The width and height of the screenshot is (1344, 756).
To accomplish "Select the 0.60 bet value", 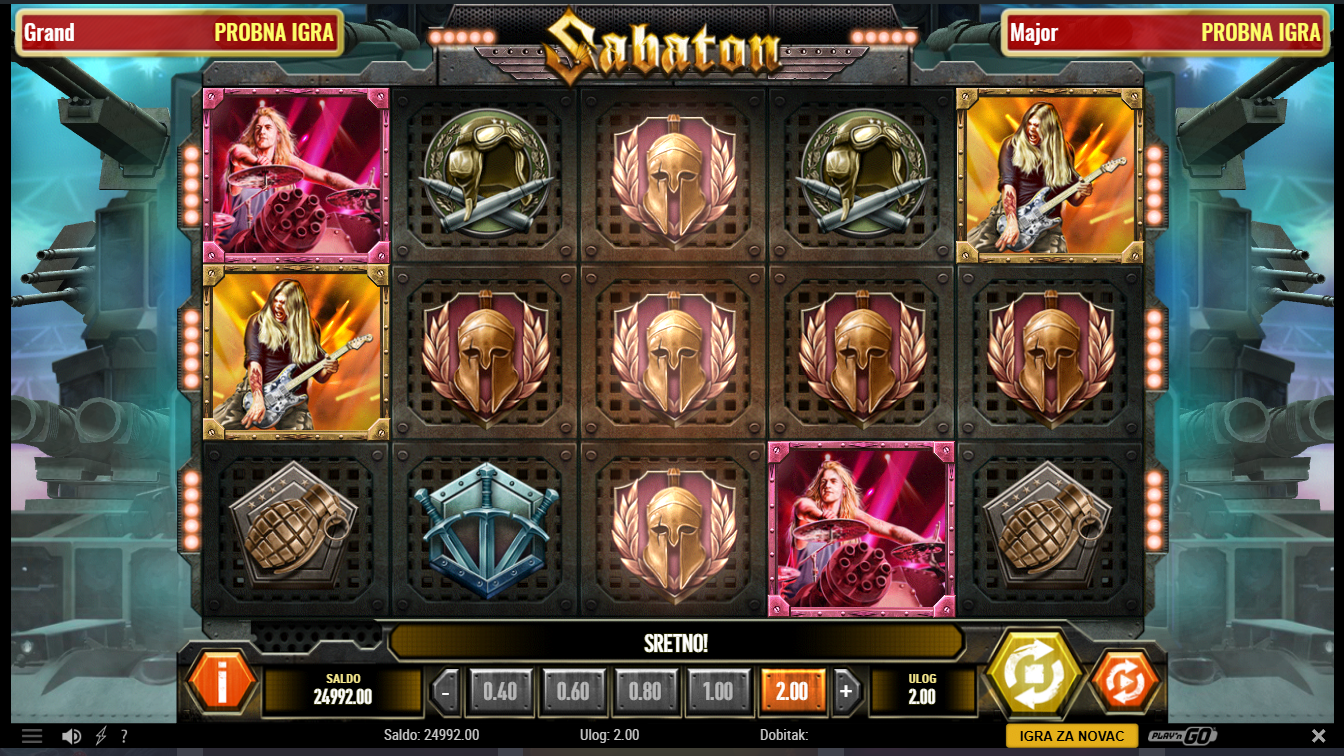I will tap(573, 691).
